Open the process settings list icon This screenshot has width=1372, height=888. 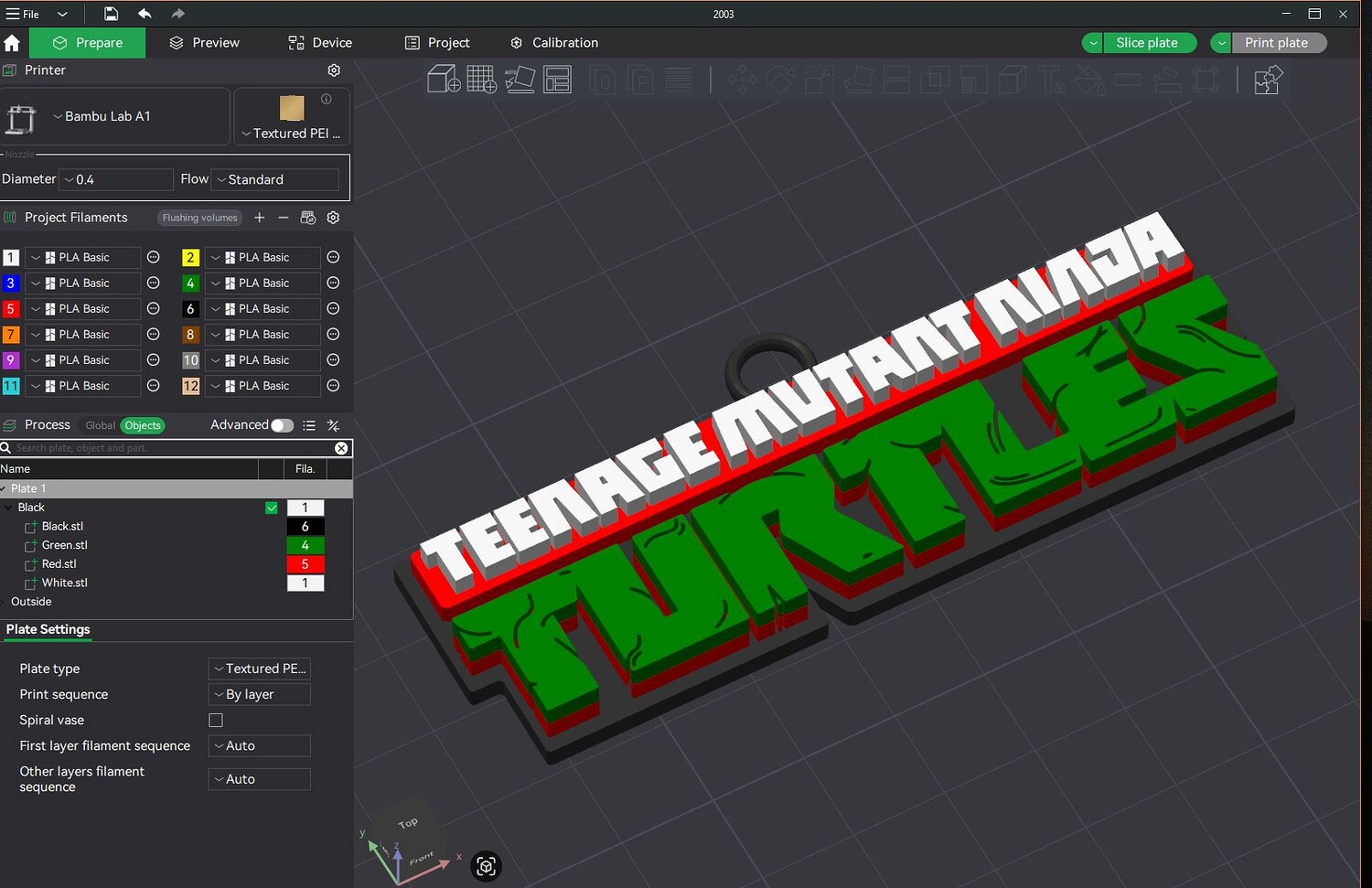[309, 425]
